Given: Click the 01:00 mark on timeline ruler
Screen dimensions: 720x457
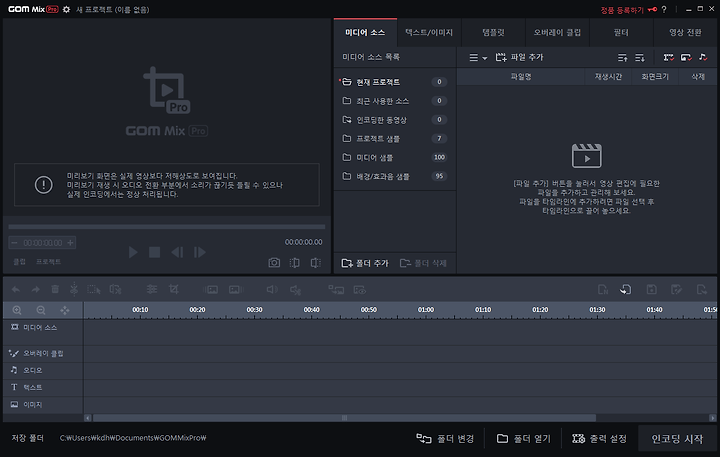Looking at the screenshot, I should coord(426,310).
